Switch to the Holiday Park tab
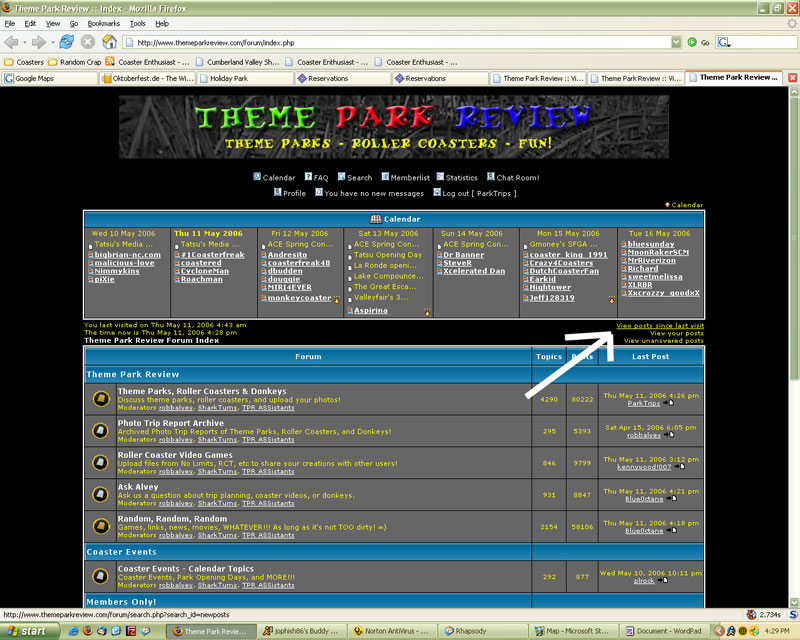 244,78
